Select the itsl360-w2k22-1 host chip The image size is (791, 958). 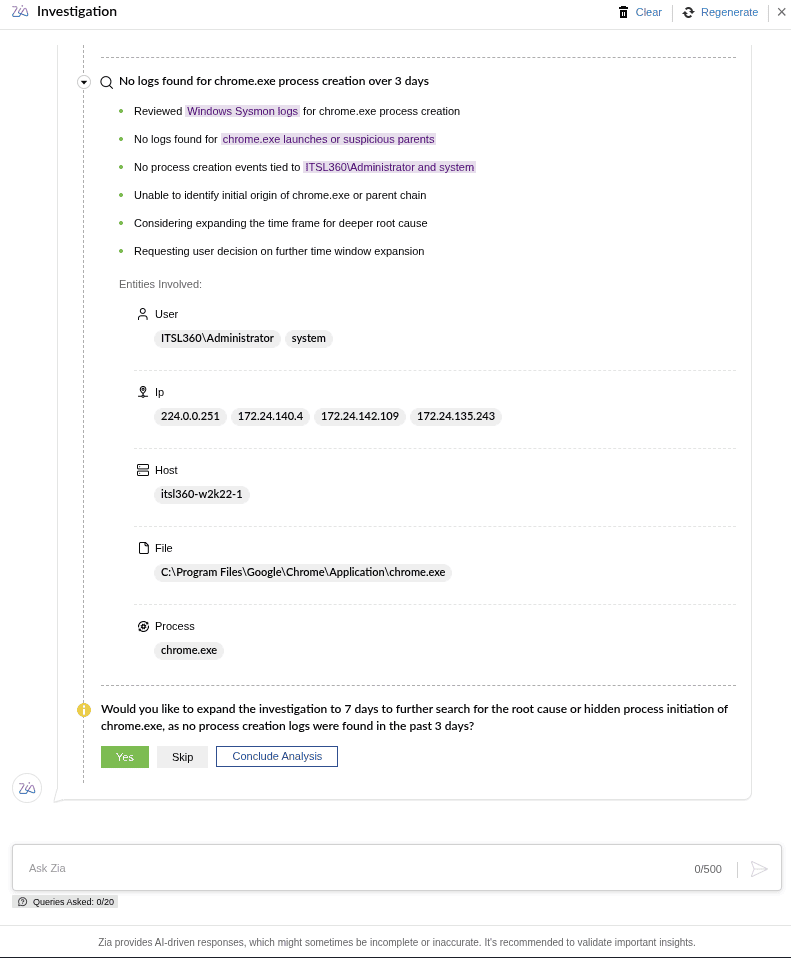[x=202, y=494]
